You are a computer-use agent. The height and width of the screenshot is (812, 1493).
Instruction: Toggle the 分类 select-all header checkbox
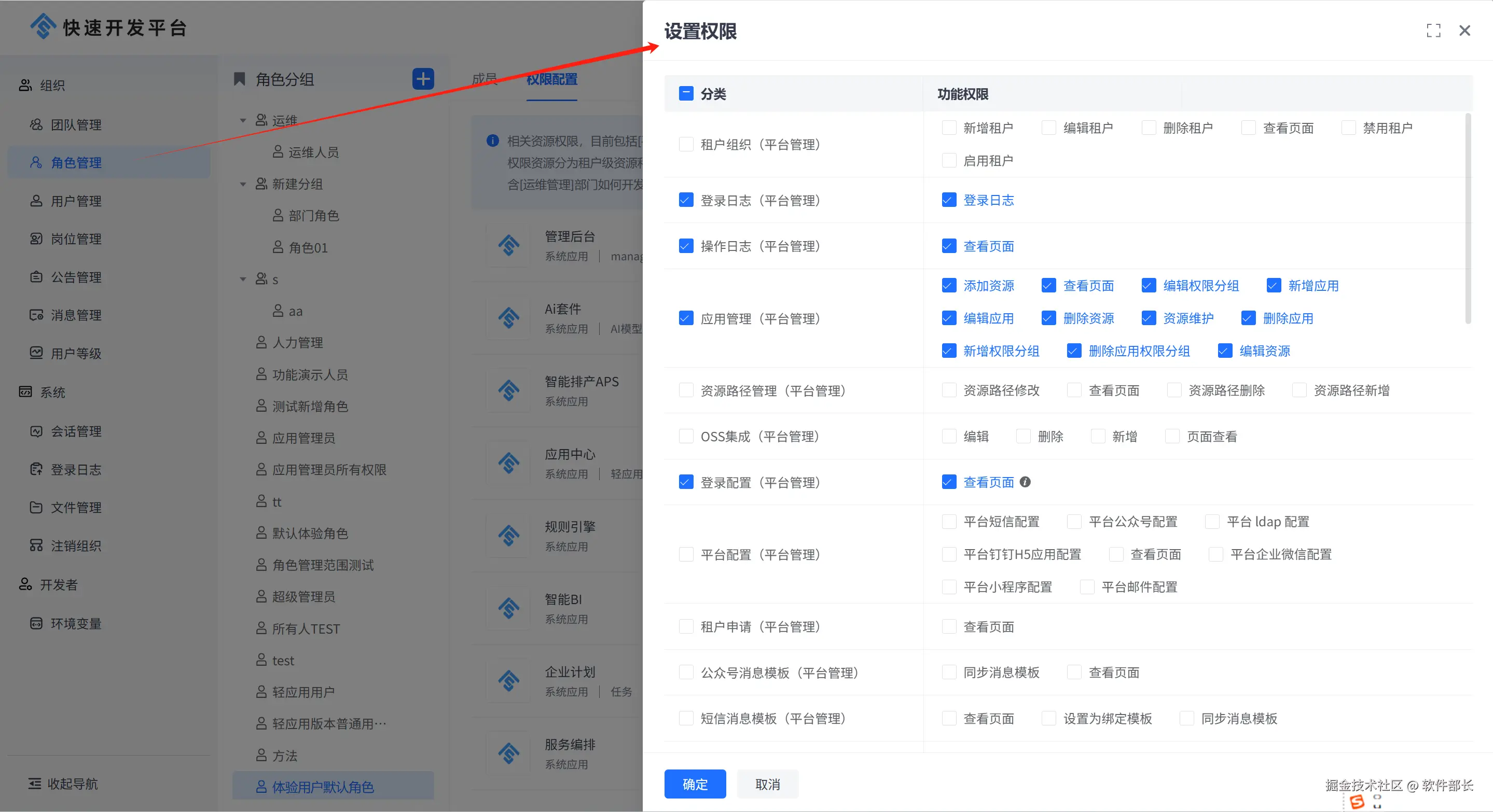pos(686,94)
